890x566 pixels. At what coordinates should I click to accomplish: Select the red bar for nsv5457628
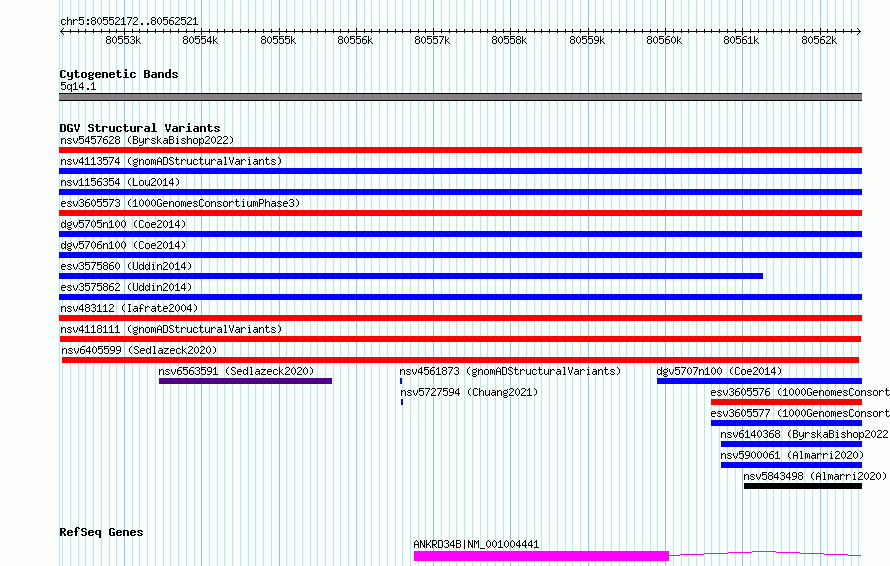460,150
